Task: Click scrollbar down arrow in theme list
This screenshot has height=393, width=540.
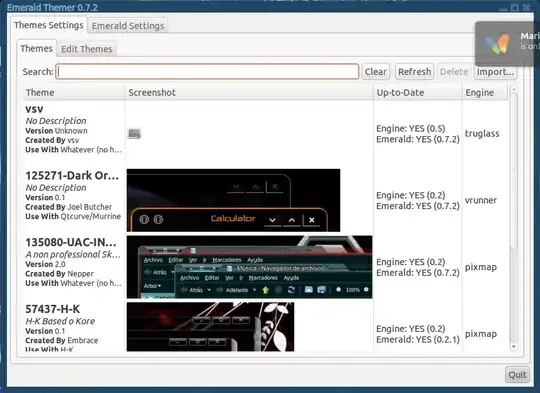Action: pyautogui.click(x=513, y=347)
